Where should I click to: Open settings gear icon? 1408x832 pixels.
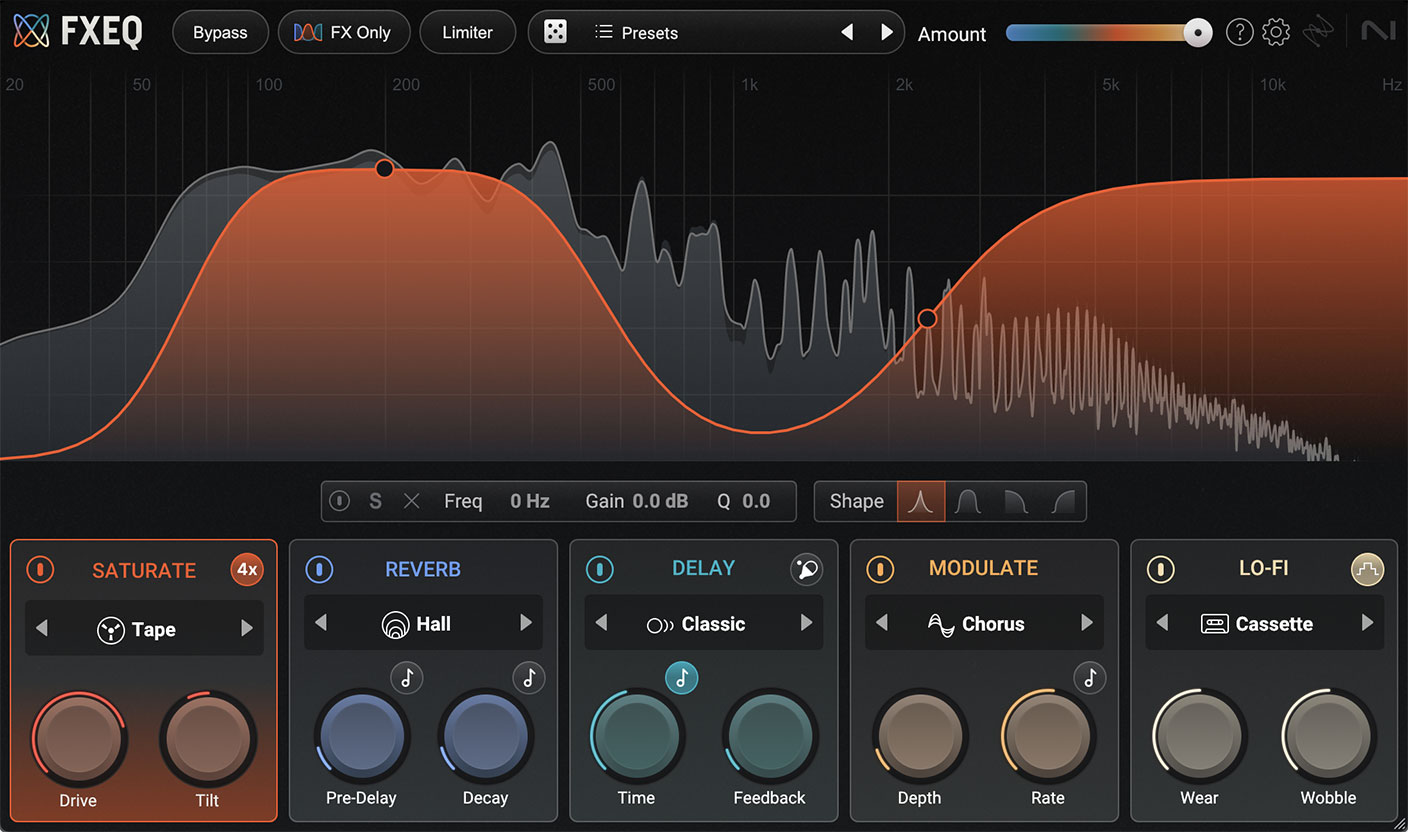(x=1276, y=33)
